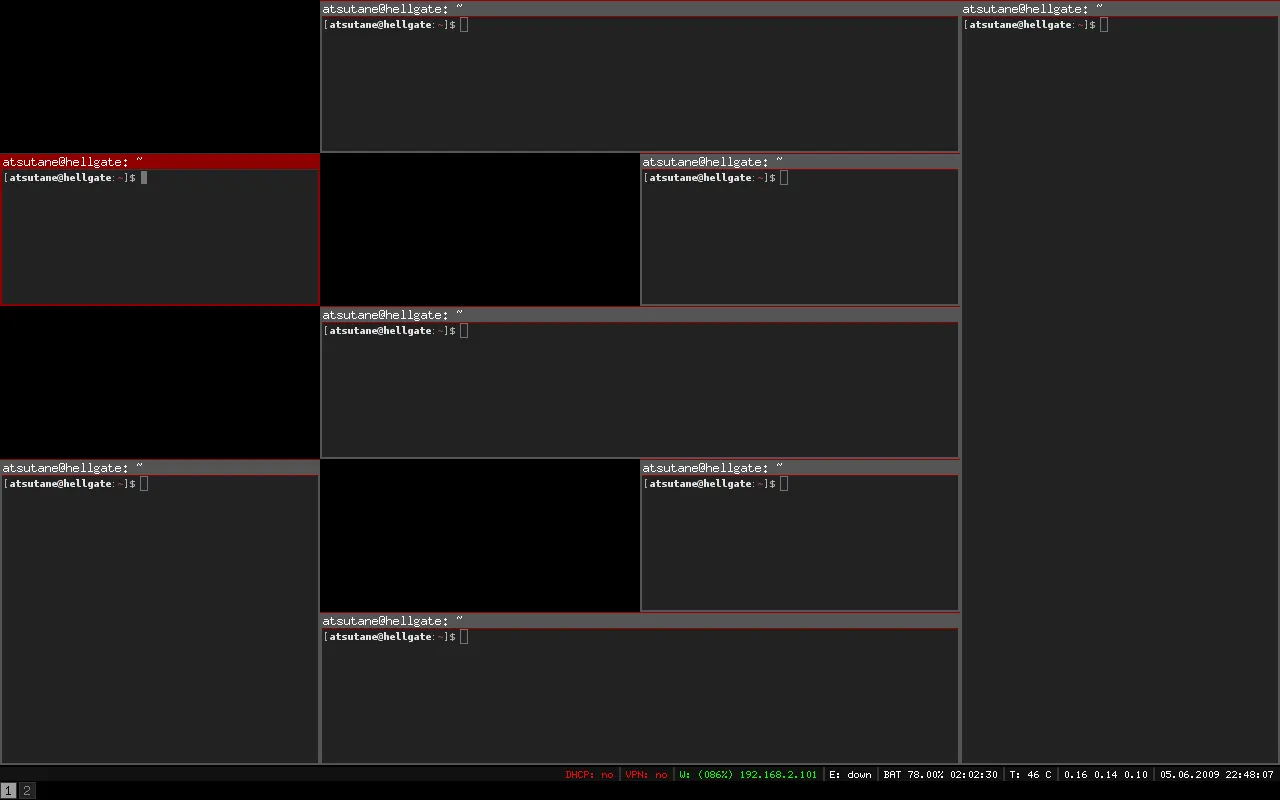1280x800 pixels.
Task: Click the date and time 05.06.2009 display
Action: (x=1216, y=775)
